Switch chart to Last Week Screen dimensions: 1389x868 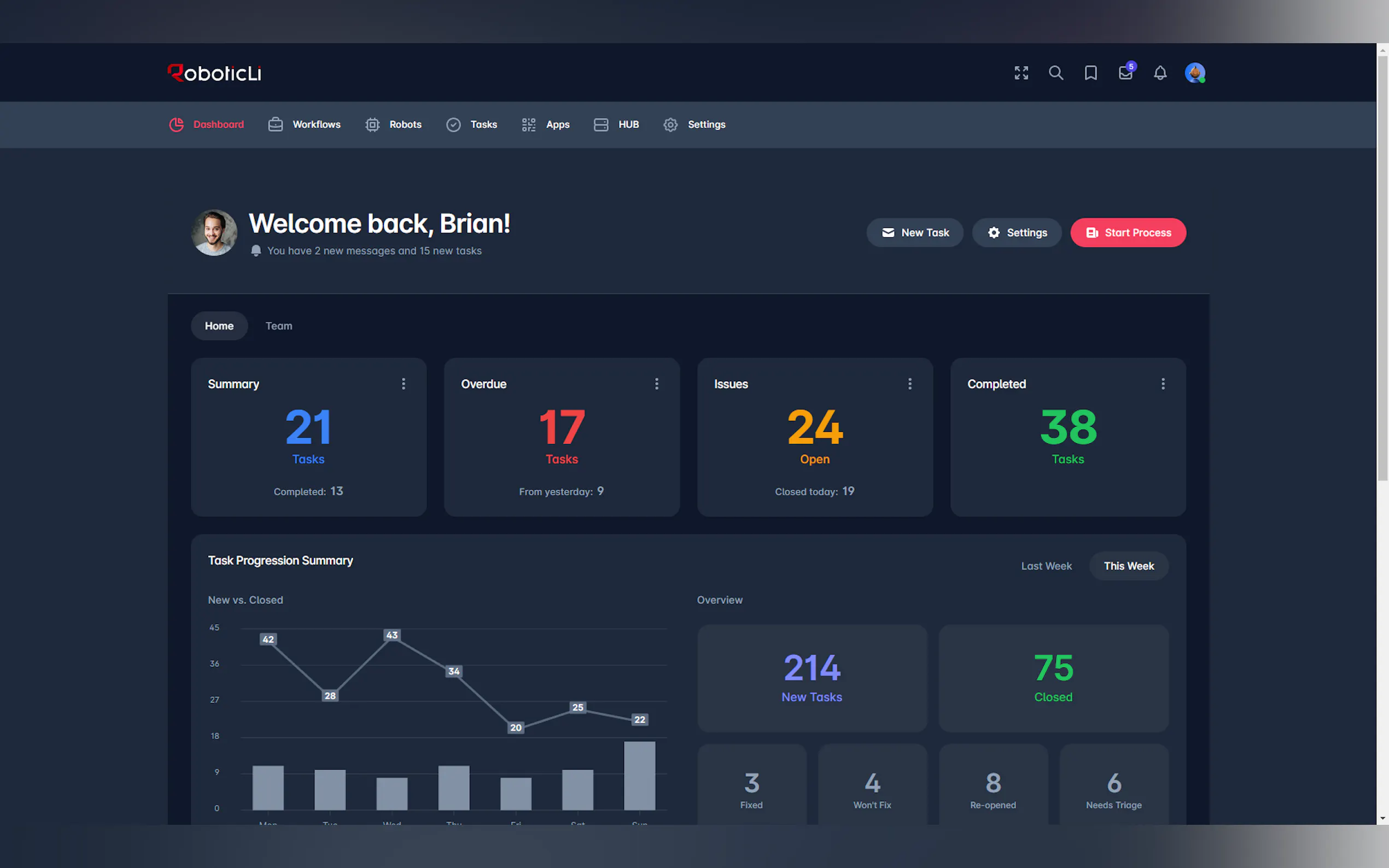pyautogui.click(x=1046, y=566)
